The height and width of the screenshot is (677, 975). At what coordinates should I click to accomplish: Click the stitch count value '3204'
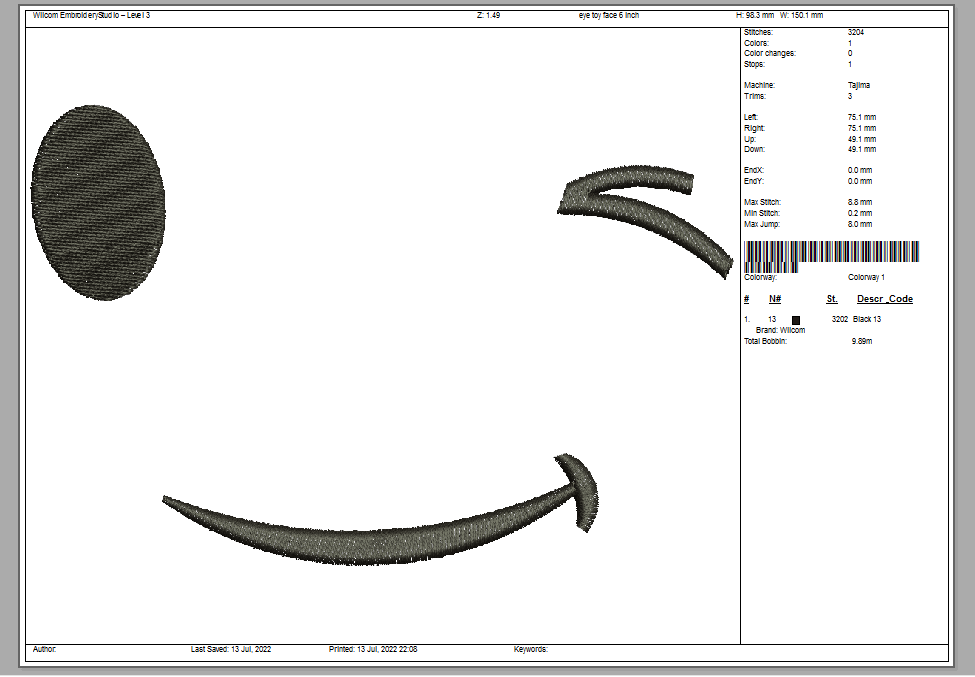coord(856,32)
